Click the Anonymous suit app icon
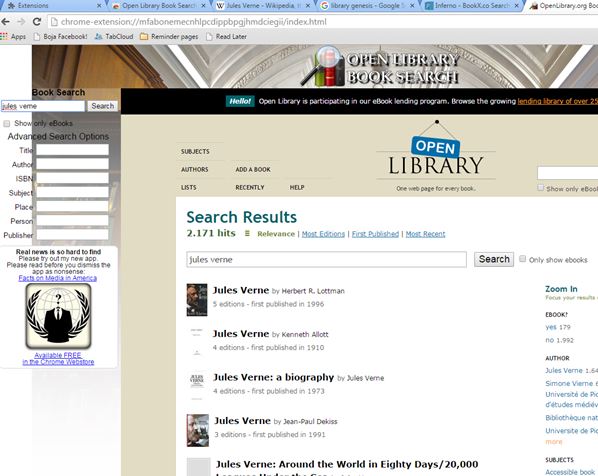Screen dimensions: 598x476 click(x=58, y=316)
